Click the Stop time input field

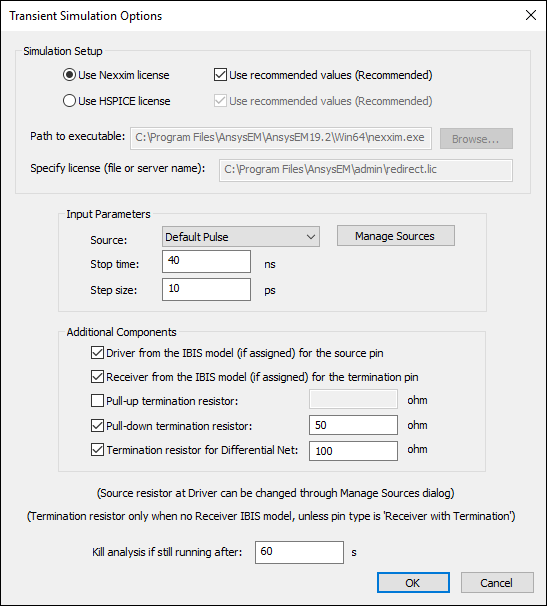[206, 261]
